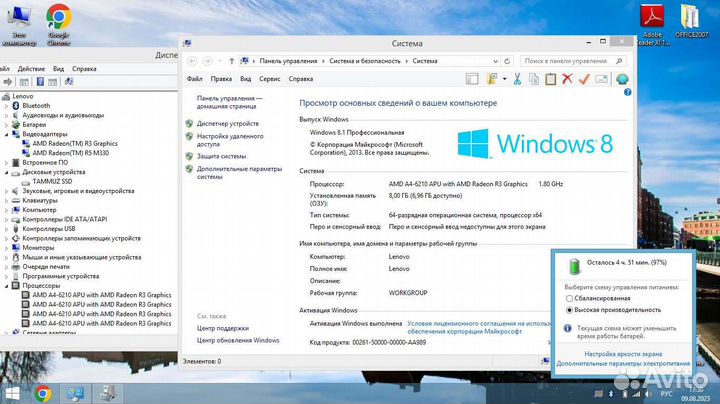The height and width of the screenshot is (404, 720).
Task: Open the Вид menu in Device Manager
Action: pyautogui.click(x=58, y=69)
